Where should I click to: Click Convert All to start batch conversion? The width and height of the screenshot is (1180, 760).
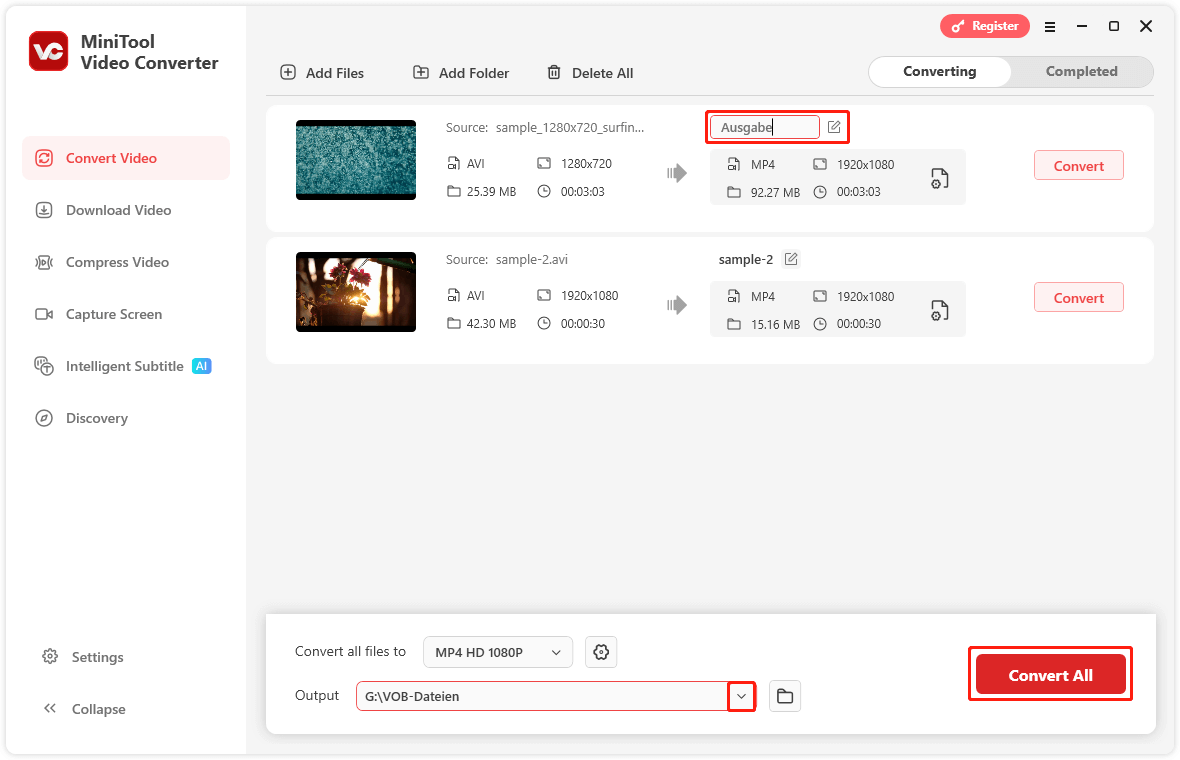click(x=1050, y=674)
